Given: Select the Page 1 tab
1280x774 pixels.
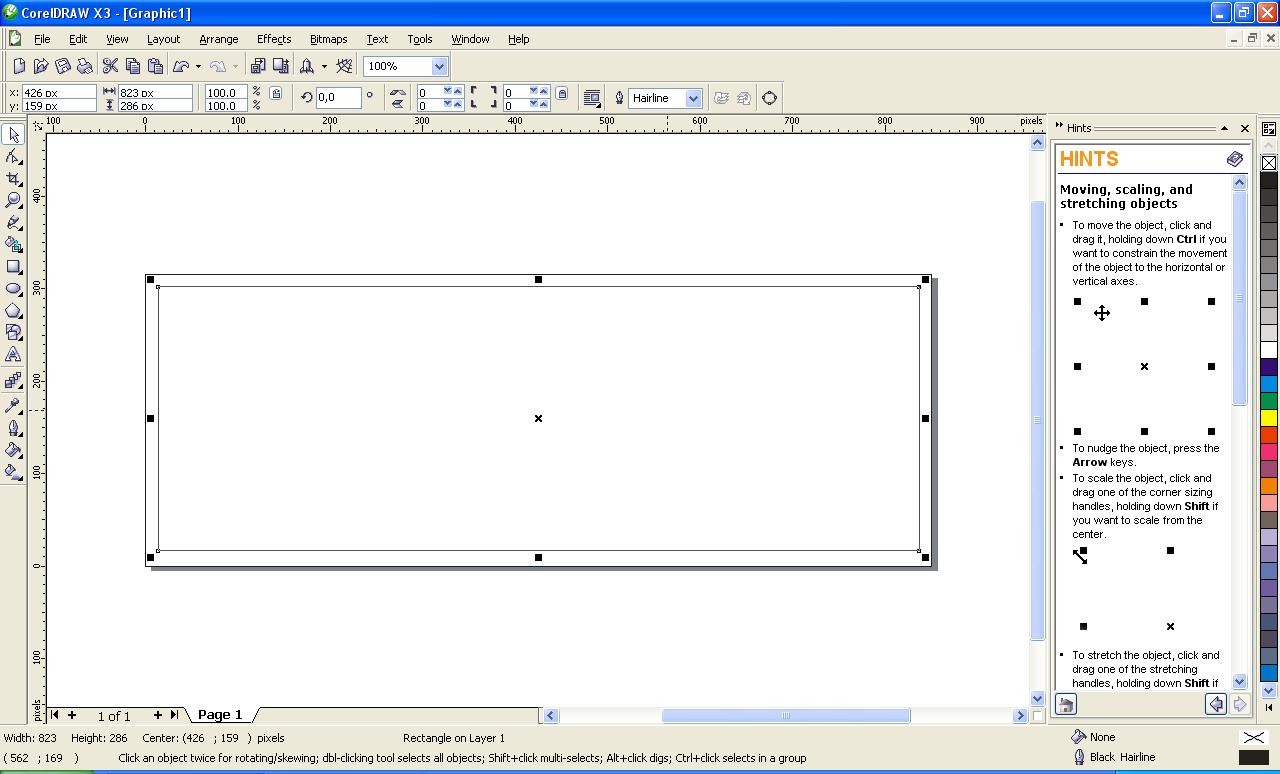Looking at the screenshot, I should (x=220, y=715).
